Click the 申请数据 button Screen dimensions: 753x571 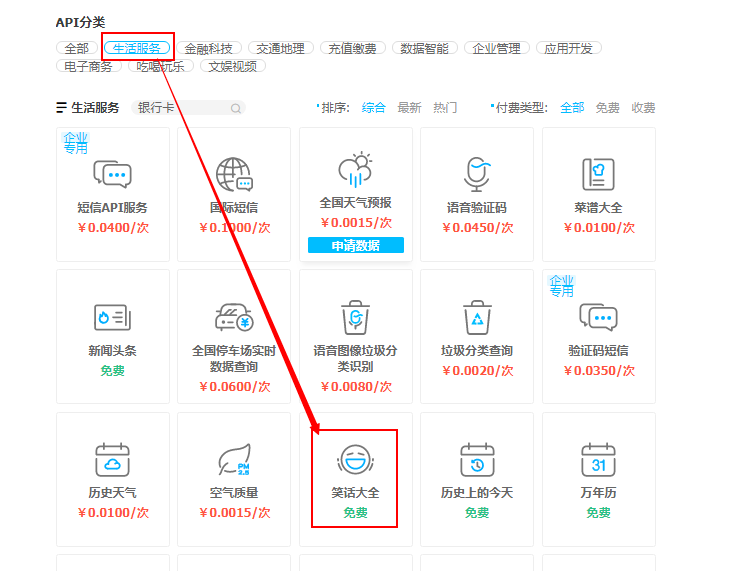click(x=355, y=245)
